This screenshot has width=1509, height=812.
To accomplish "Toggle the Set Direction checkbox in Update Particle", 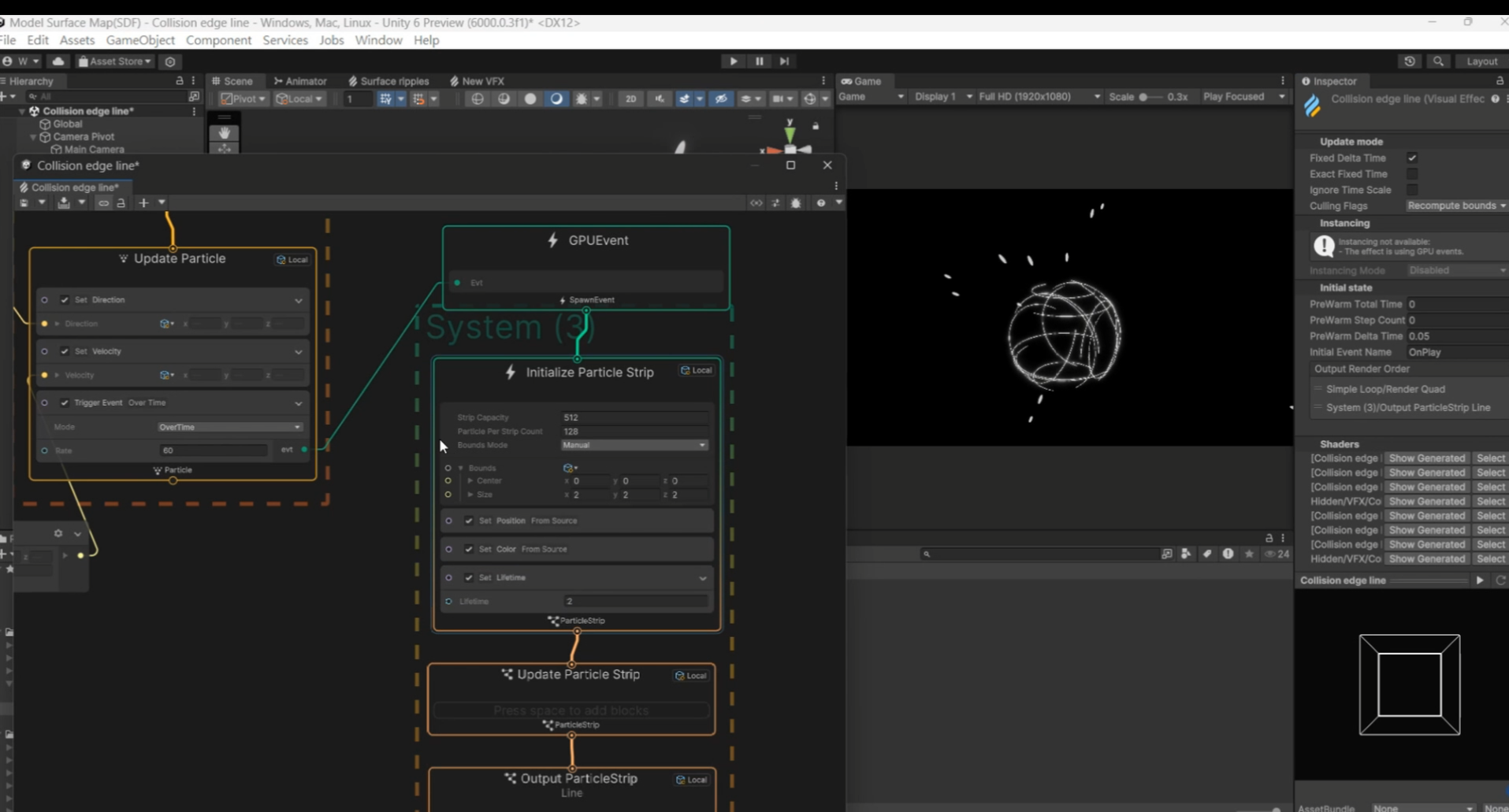I will pos(65,300).
